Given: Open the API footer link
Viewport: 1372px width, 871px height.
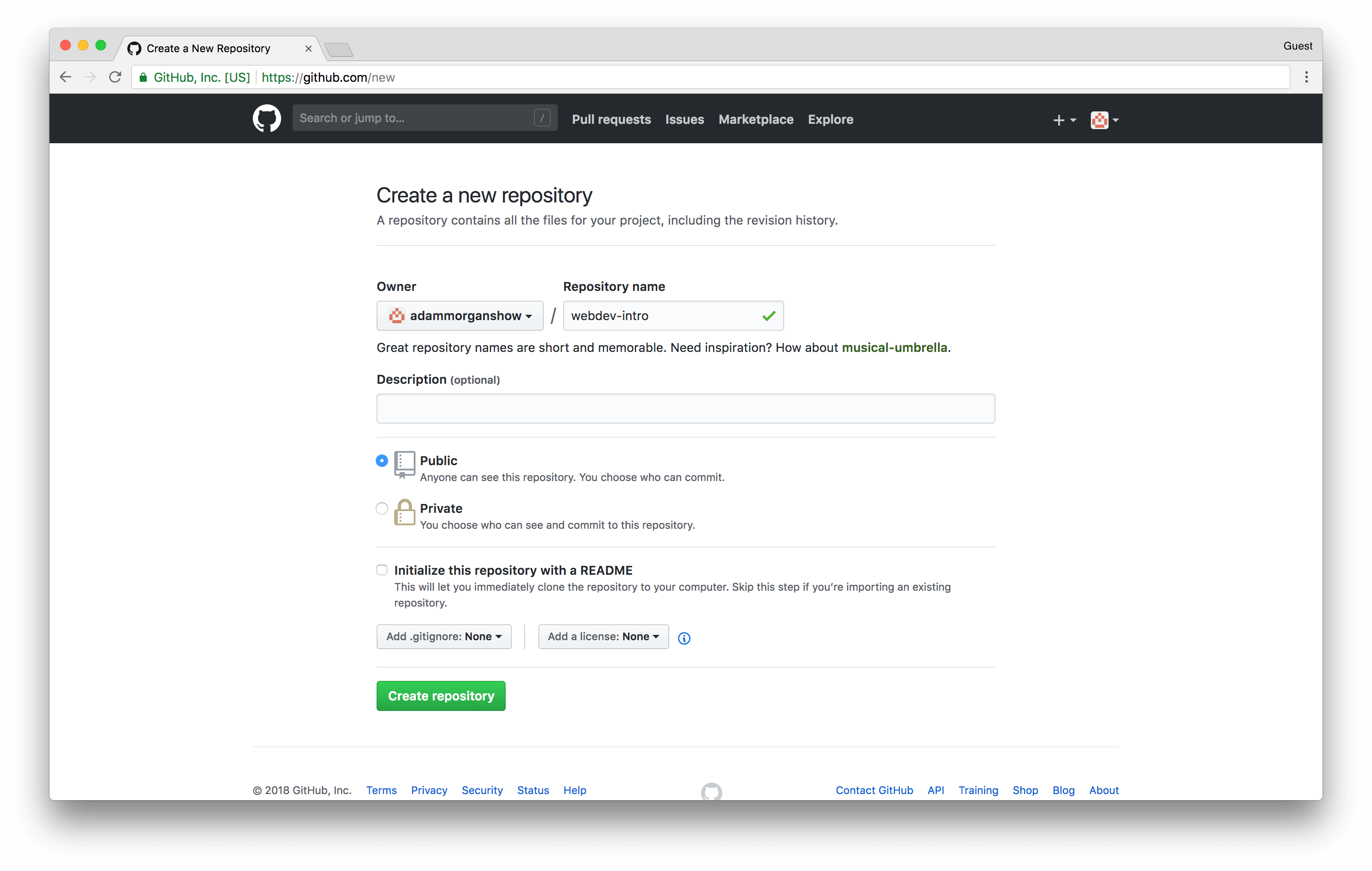Looking at the screenshot, I should coord(936,790).
